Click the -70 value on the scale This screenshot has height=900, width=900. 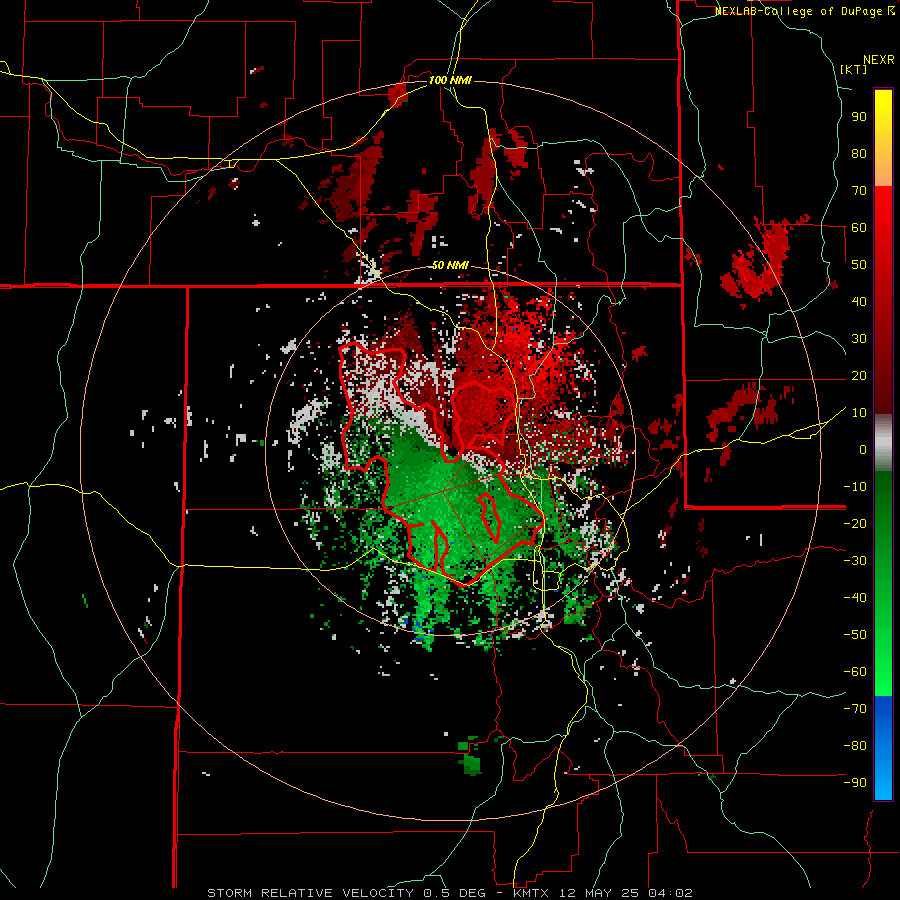click(855, 708)
